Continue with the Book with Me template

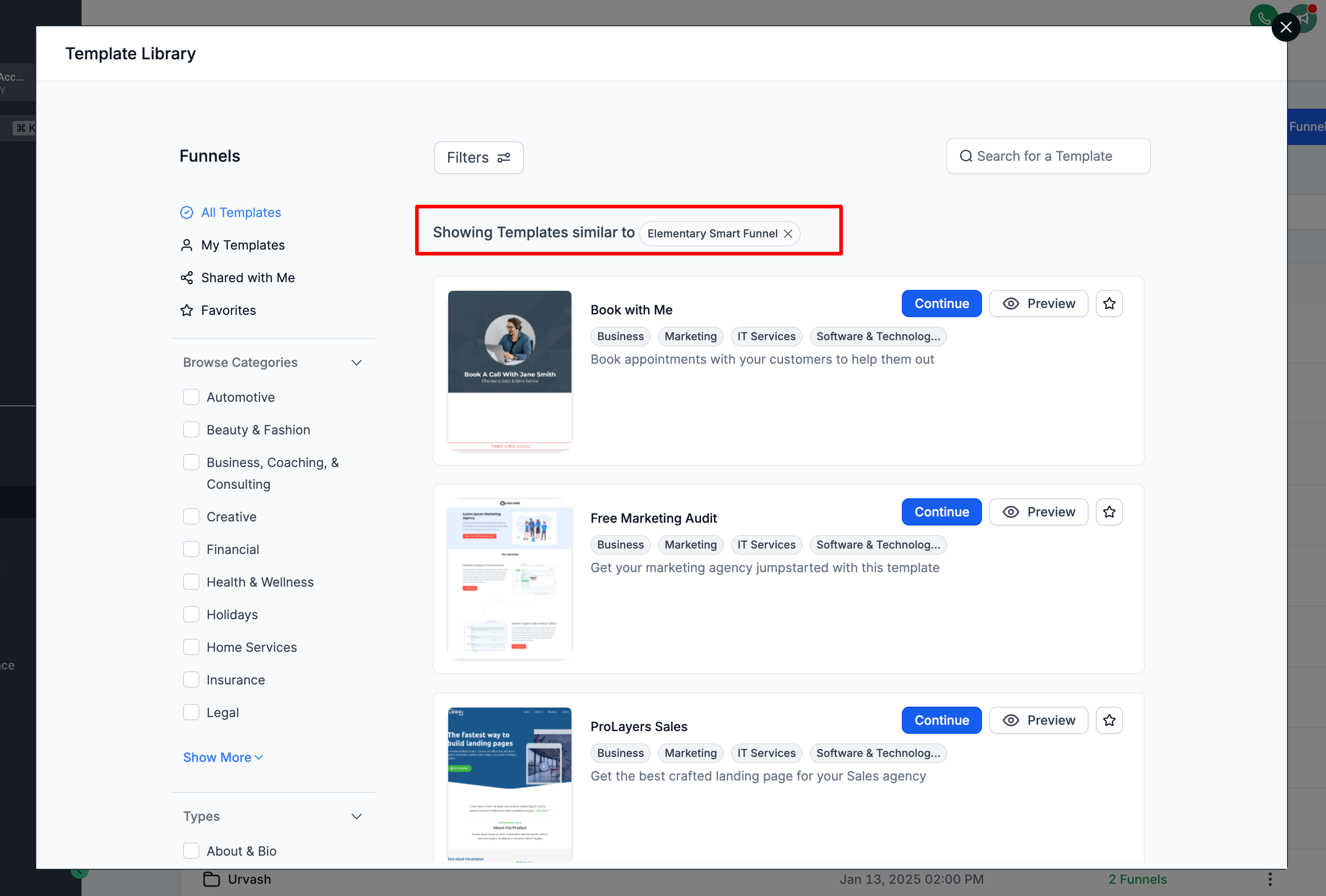[x=941, y=303]
